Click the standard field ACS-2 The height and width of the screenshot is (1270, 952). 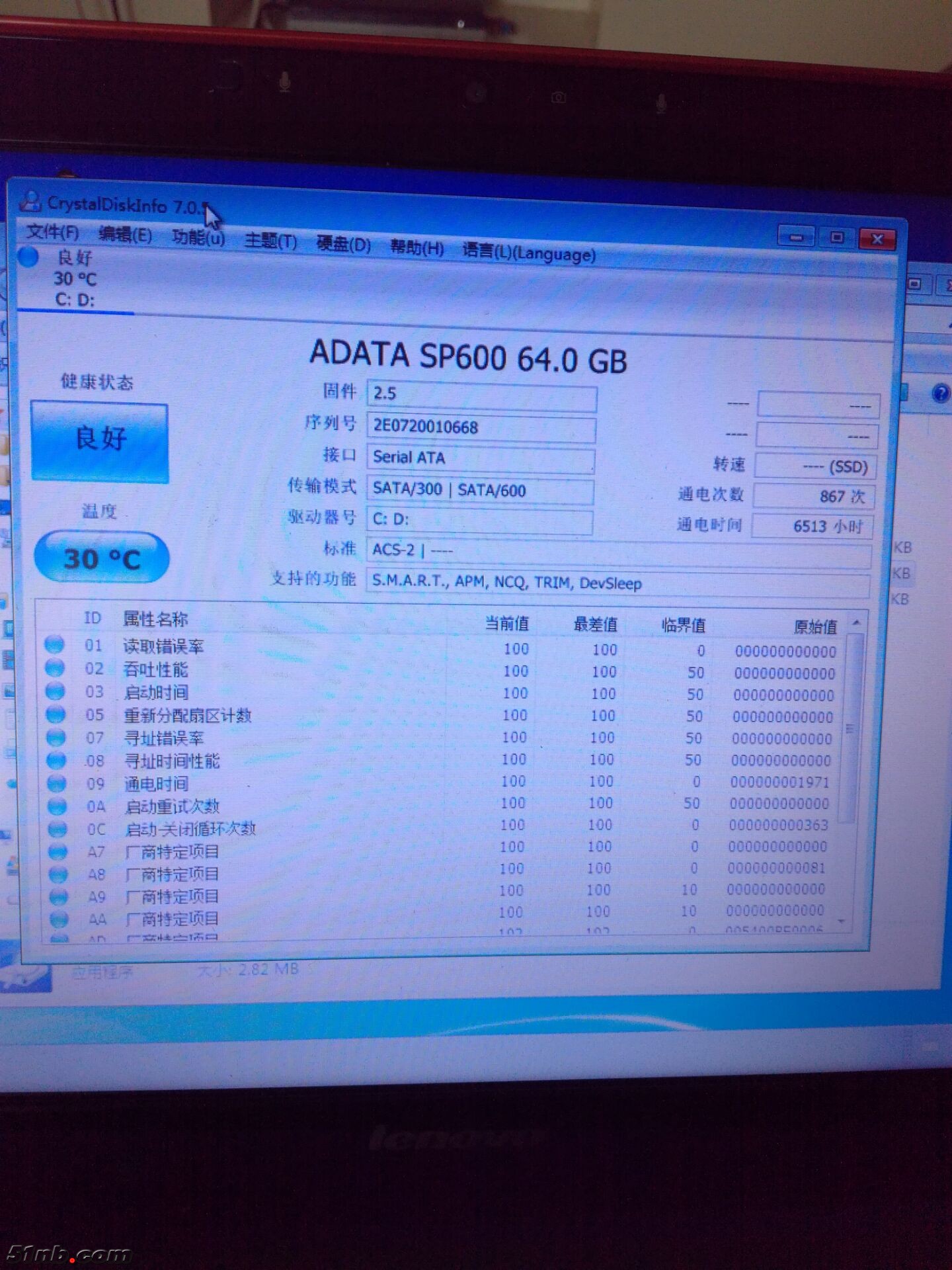(x=619, y=554)
